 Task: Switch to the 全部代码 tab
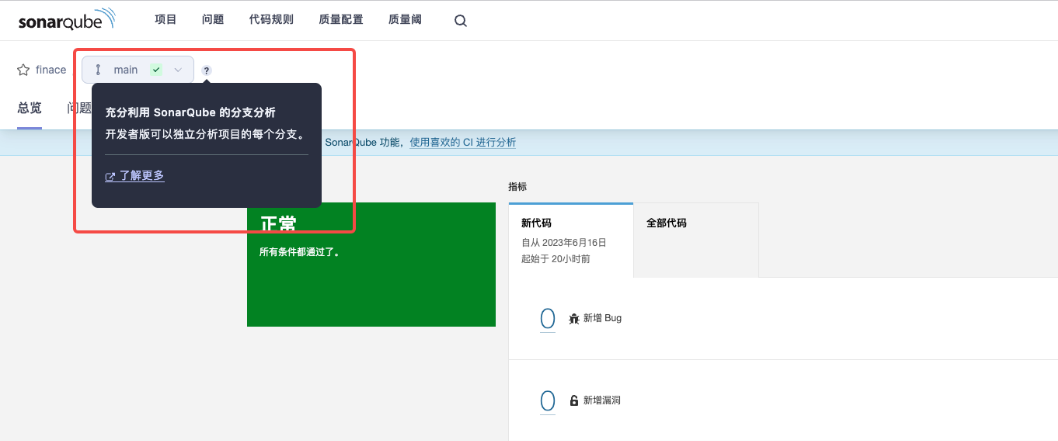click(696, 240)
